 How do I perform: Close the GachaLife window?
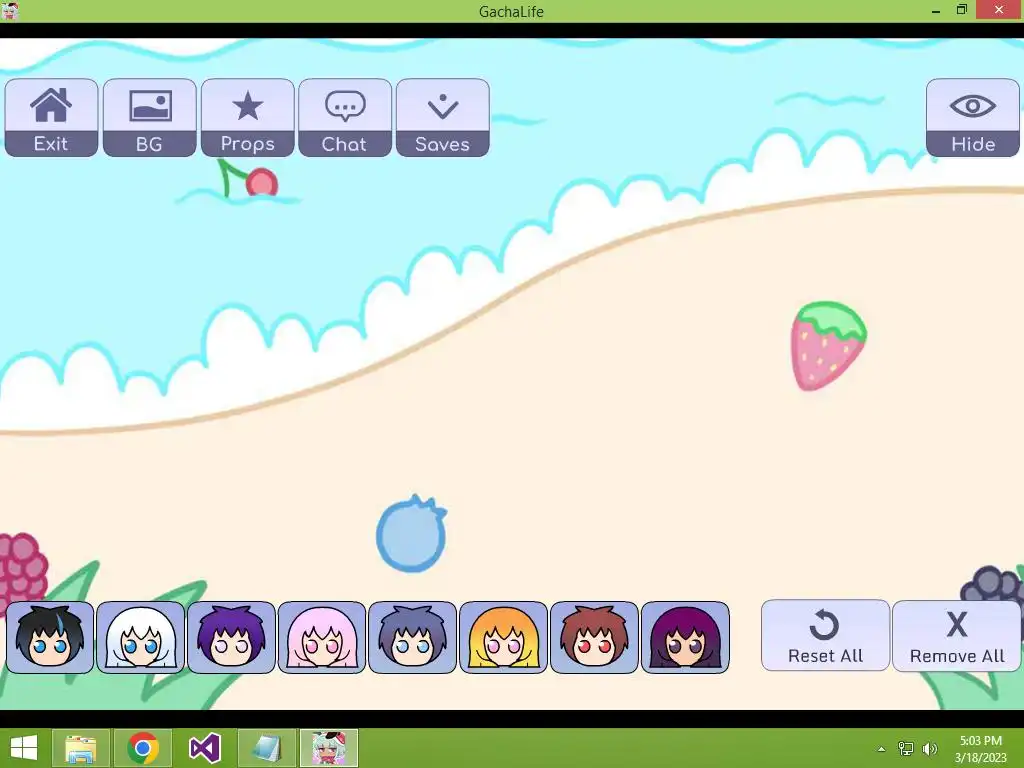(999, 10)
